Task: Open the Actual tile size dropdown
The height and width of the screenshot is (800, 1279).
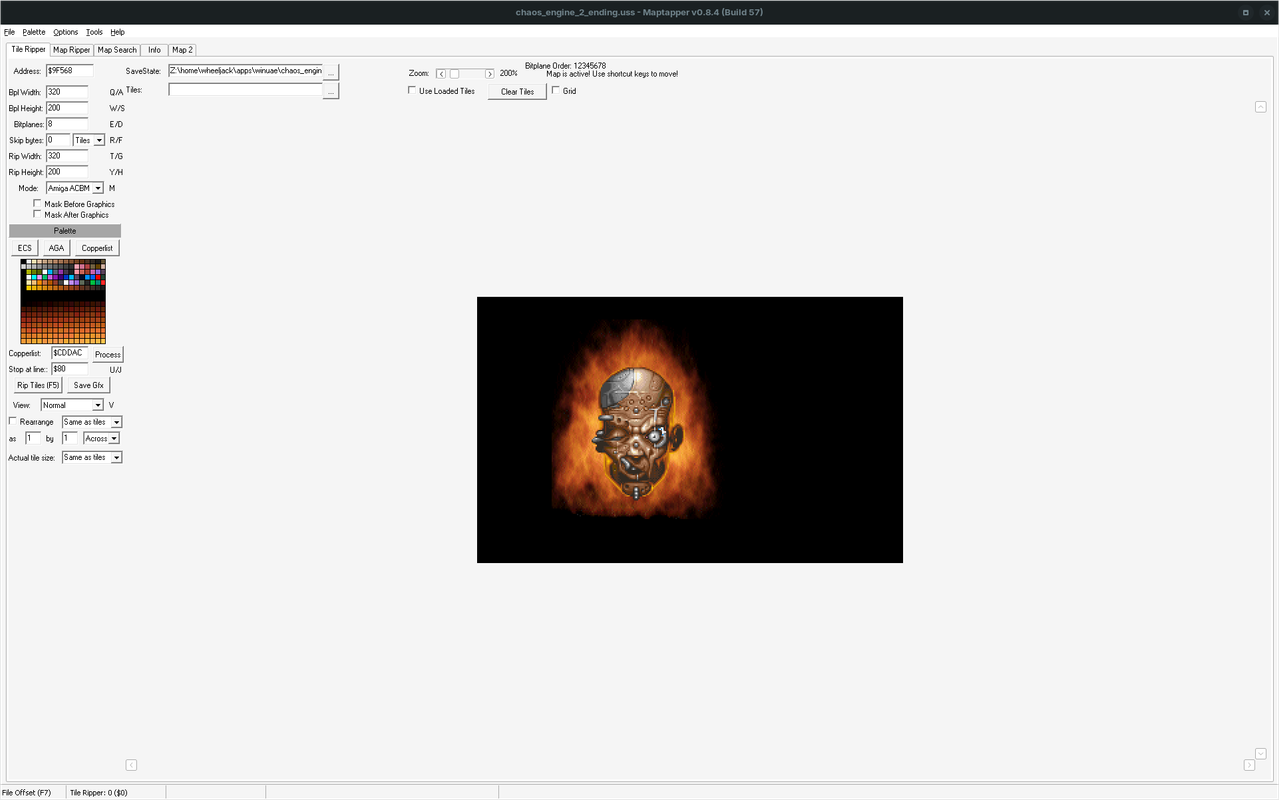Action: pyautogui.click(x=92, y=457)
